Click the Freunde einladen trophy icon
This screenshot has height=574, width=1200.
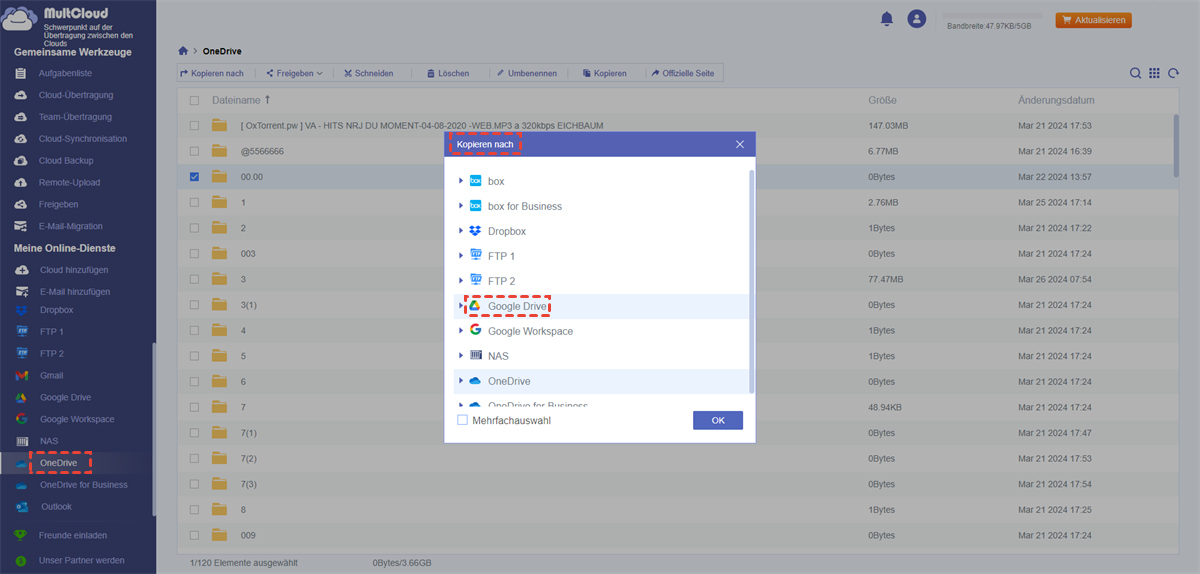(x=21, y=536)
